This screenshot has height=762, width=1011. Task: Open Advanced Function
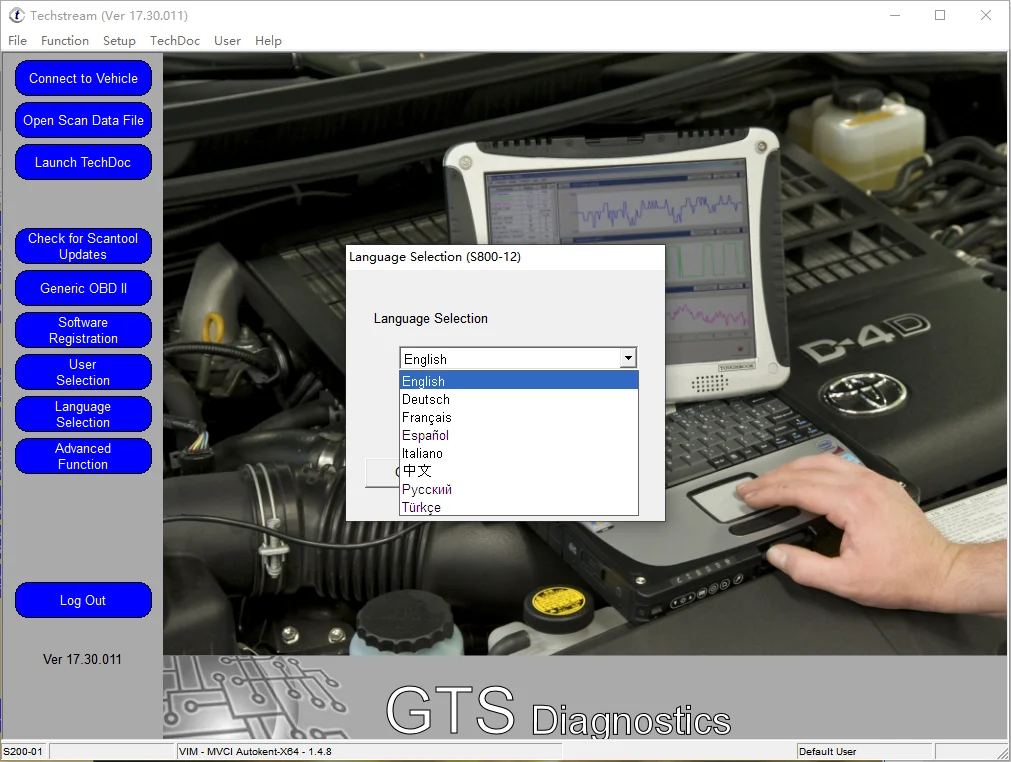coord(83,456)
